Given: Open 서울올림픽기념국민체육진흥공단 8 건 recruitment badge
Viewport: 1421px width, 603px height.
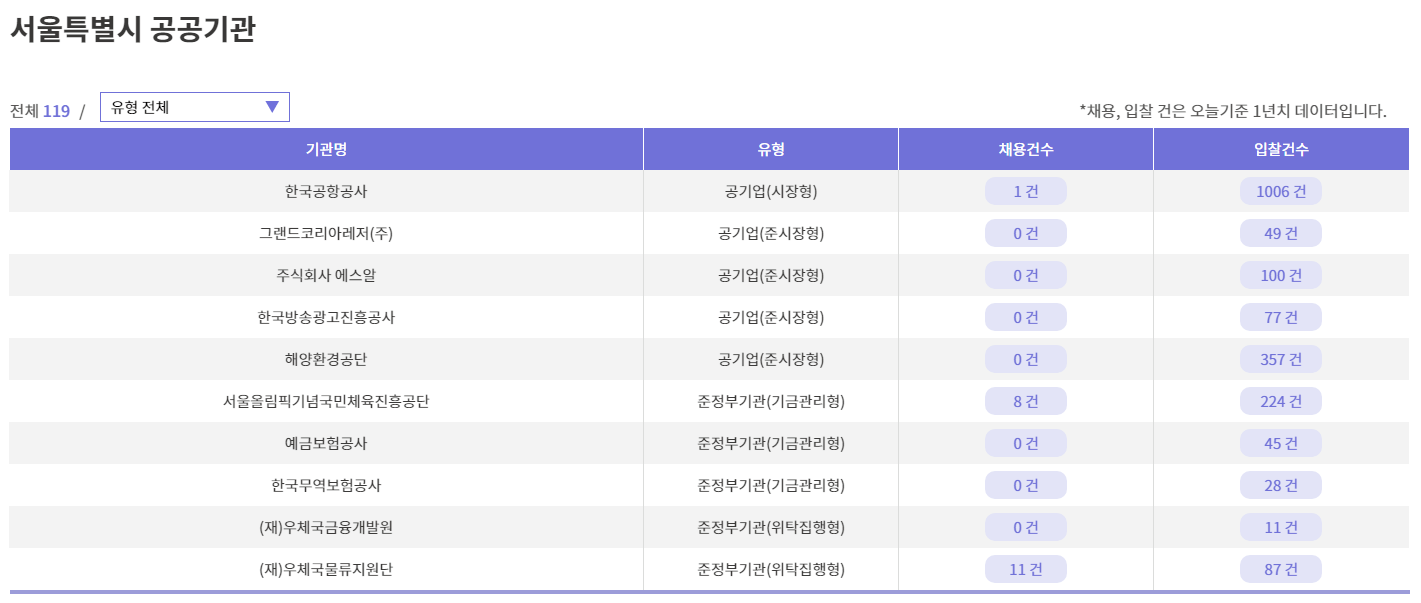Looking at the screenshot, I should 1026,401.
